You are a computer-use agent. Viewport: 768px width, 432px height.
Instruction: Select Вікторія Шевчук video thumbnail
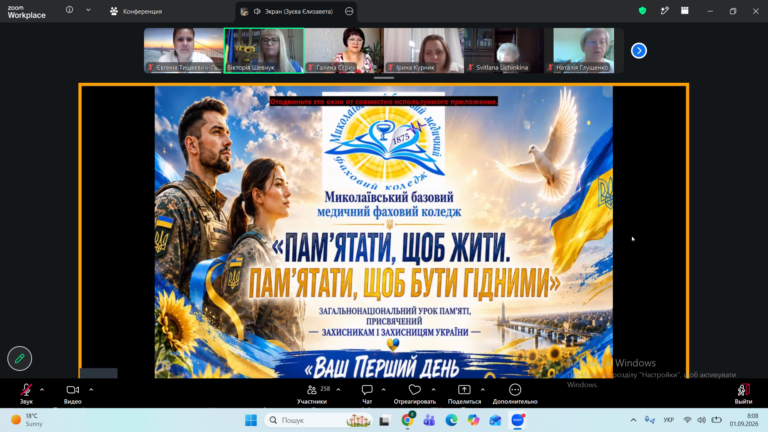(264, 50)
